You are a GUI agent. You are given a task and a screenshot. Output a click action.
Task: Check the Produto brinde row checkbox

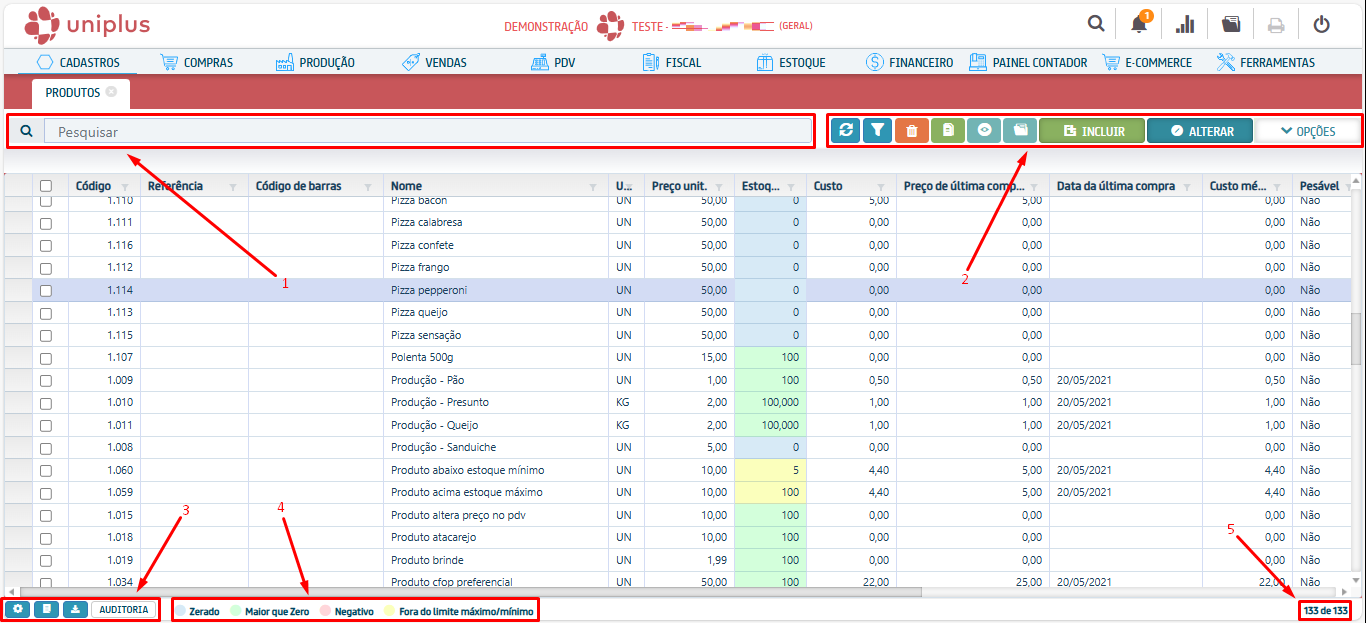(x=46, y=561)
